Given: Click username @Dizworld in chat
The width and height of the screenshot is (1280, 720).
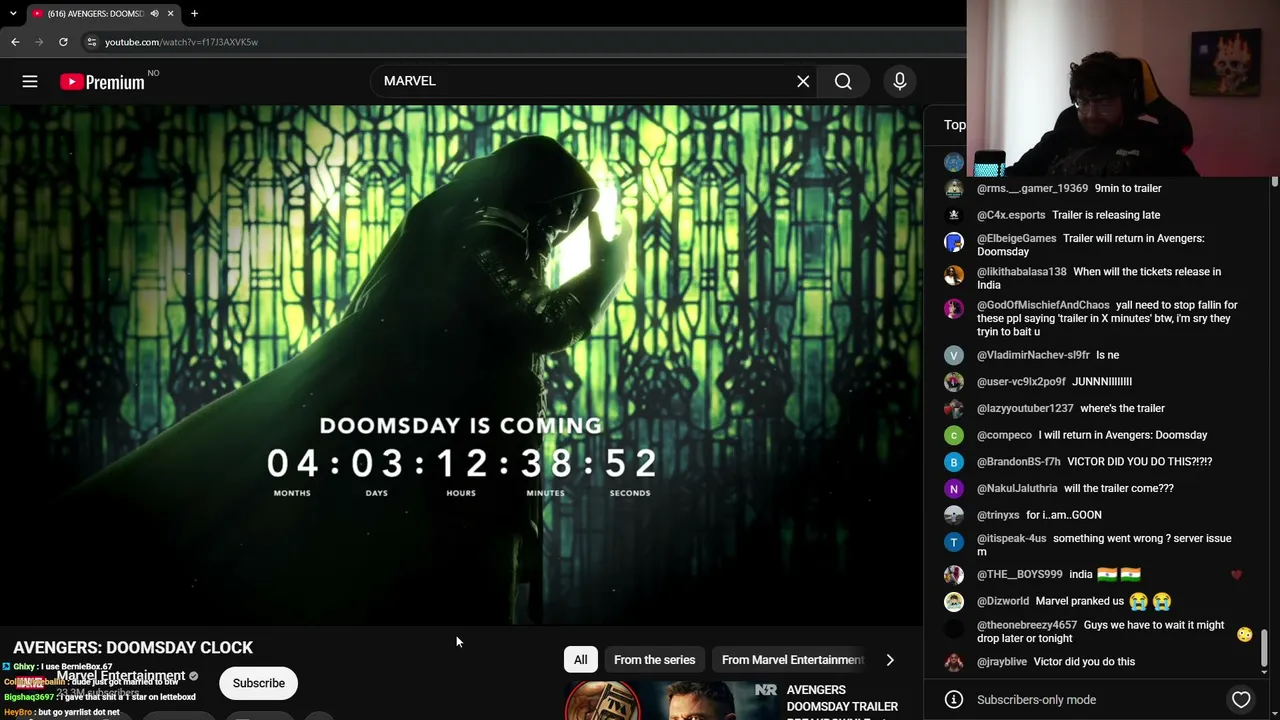Looking at the screenshot, I should click(x=1003, y=601).
